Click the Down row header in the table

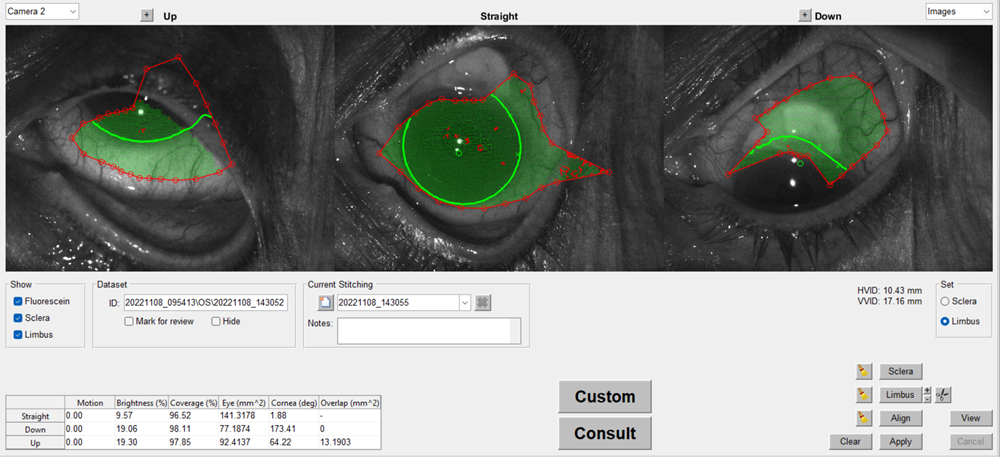pos(35,429)
